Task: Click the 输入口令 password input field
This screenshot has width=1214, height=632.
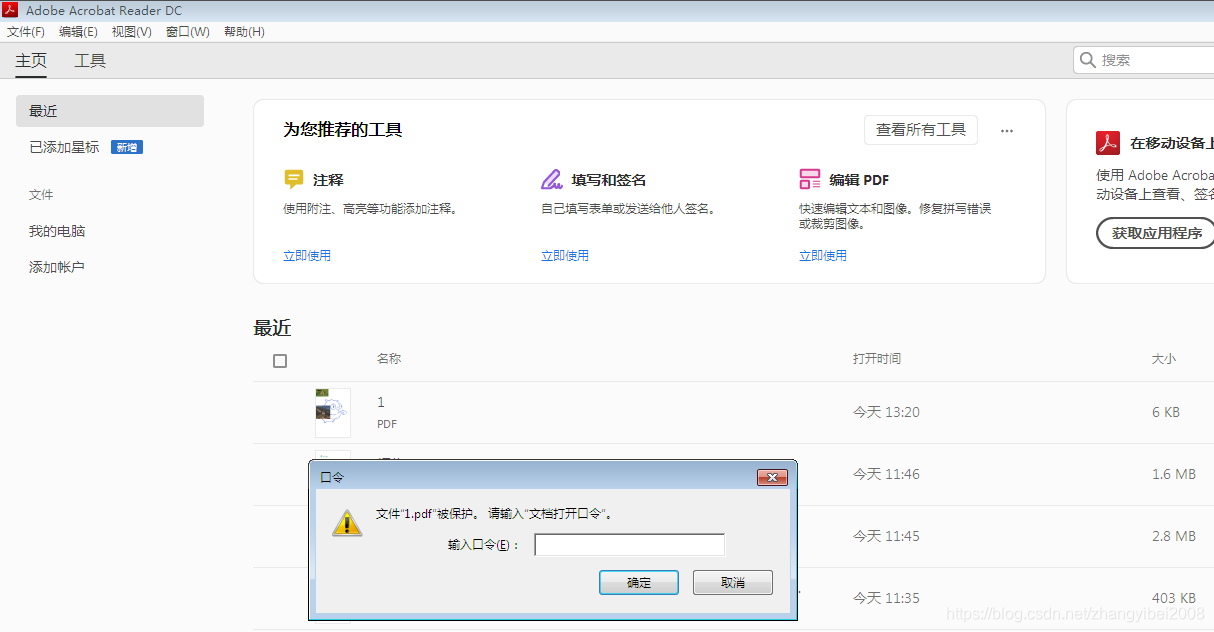Action: coord(630,545)
